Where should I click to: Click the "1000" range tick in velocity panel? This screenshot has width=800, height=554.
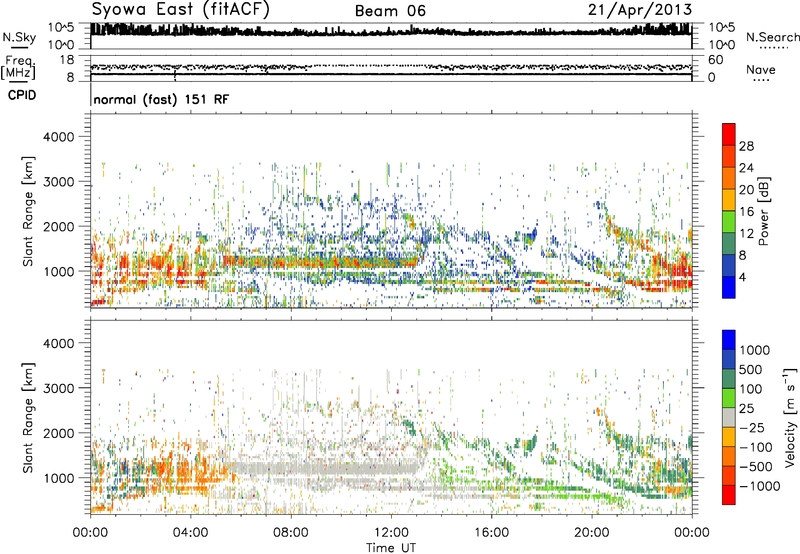pyautogui.click(x=59, y=478)
